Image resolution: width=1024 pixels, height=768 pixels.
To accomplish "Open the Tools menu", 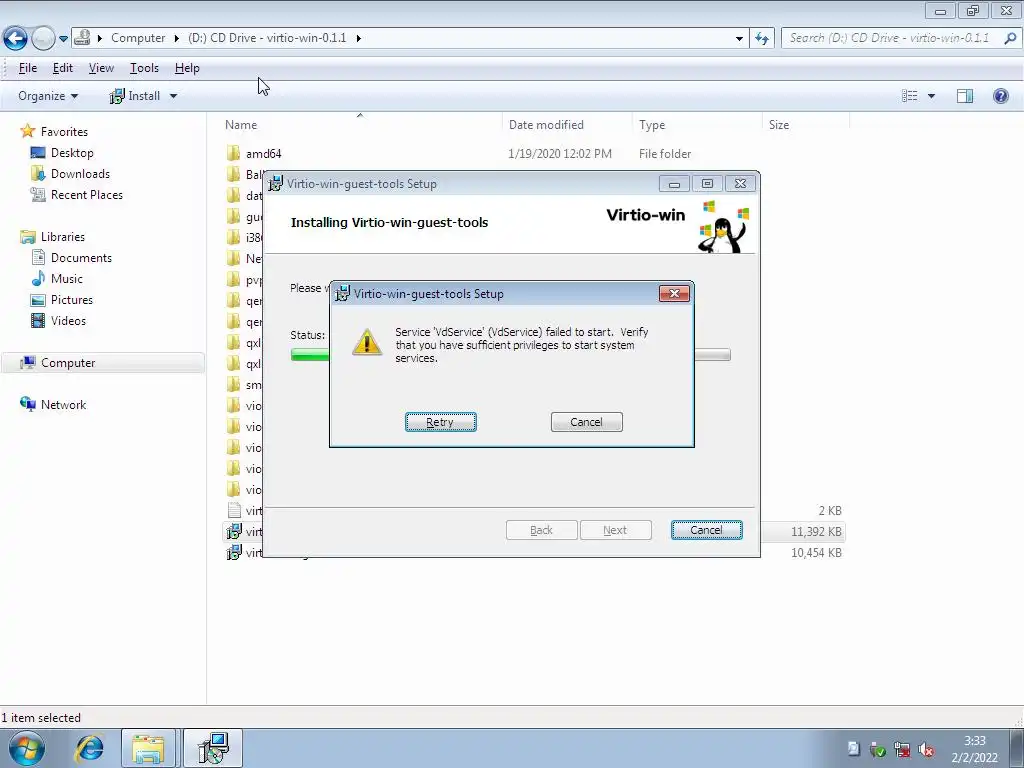I will [144, 68].
